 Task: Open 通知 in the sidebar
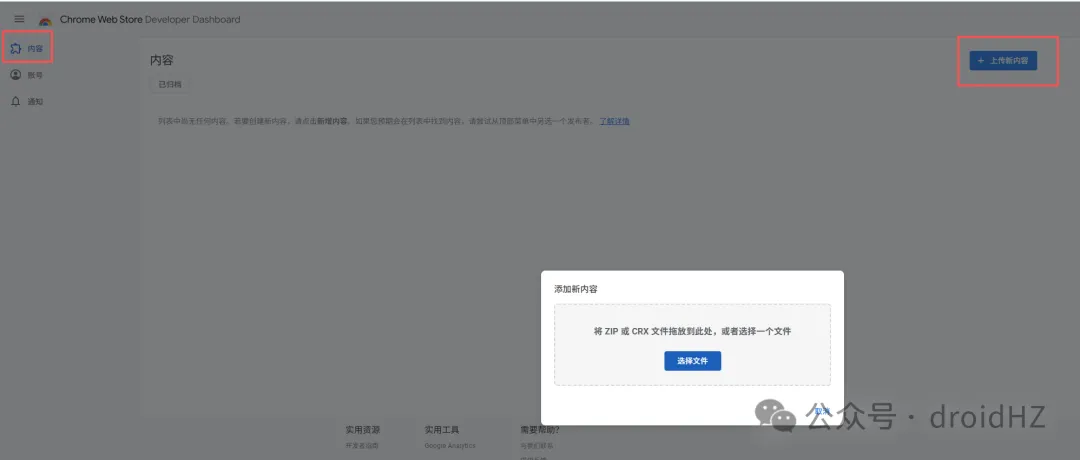(28, 101)
